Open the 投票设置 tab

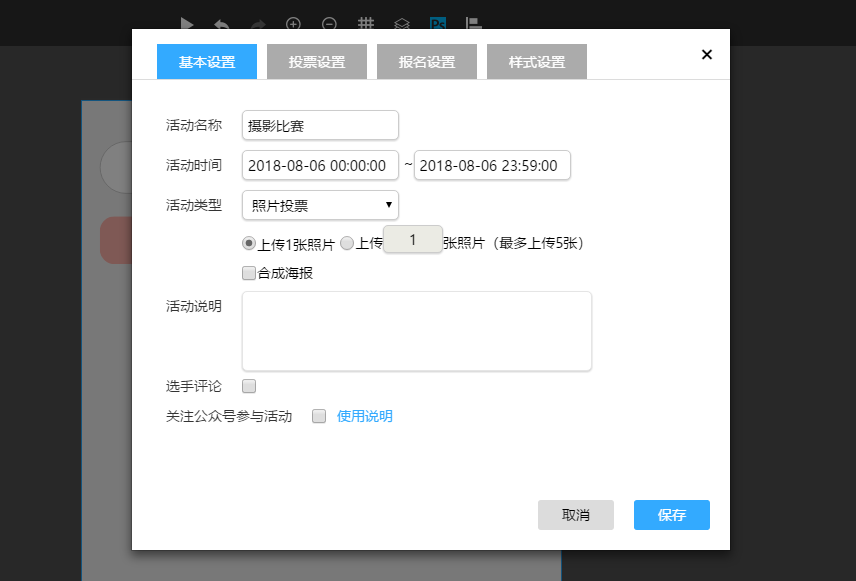point(317,62)
